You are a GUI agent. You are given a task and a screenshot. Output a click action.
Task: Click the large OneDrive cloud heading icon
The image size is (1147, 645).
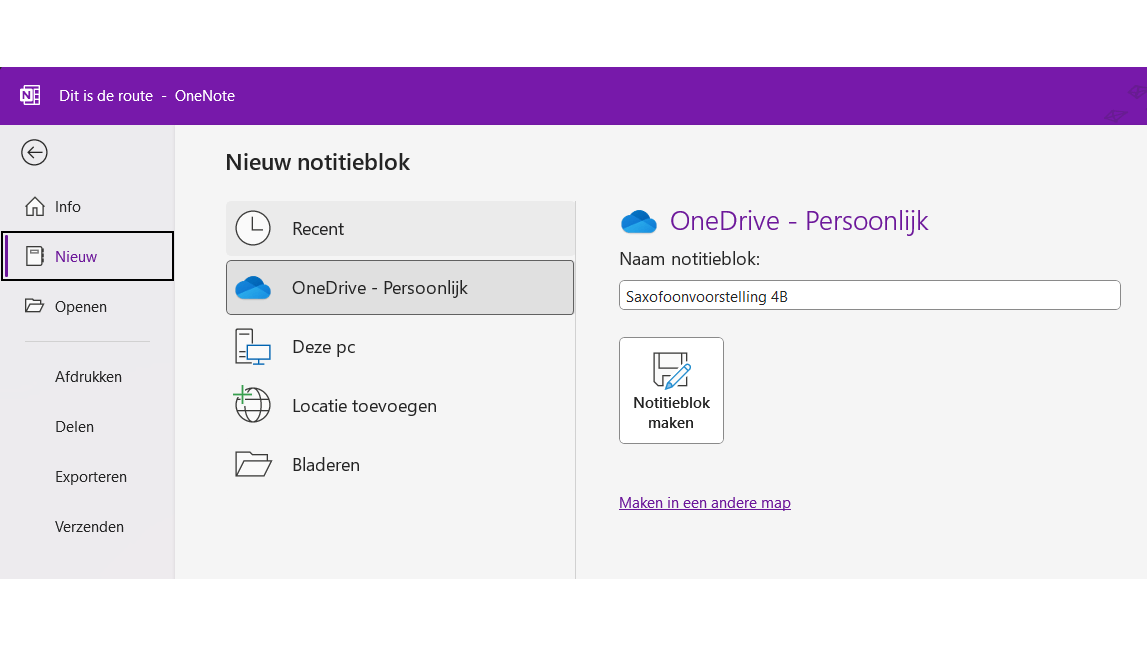(x=638, y=221)
